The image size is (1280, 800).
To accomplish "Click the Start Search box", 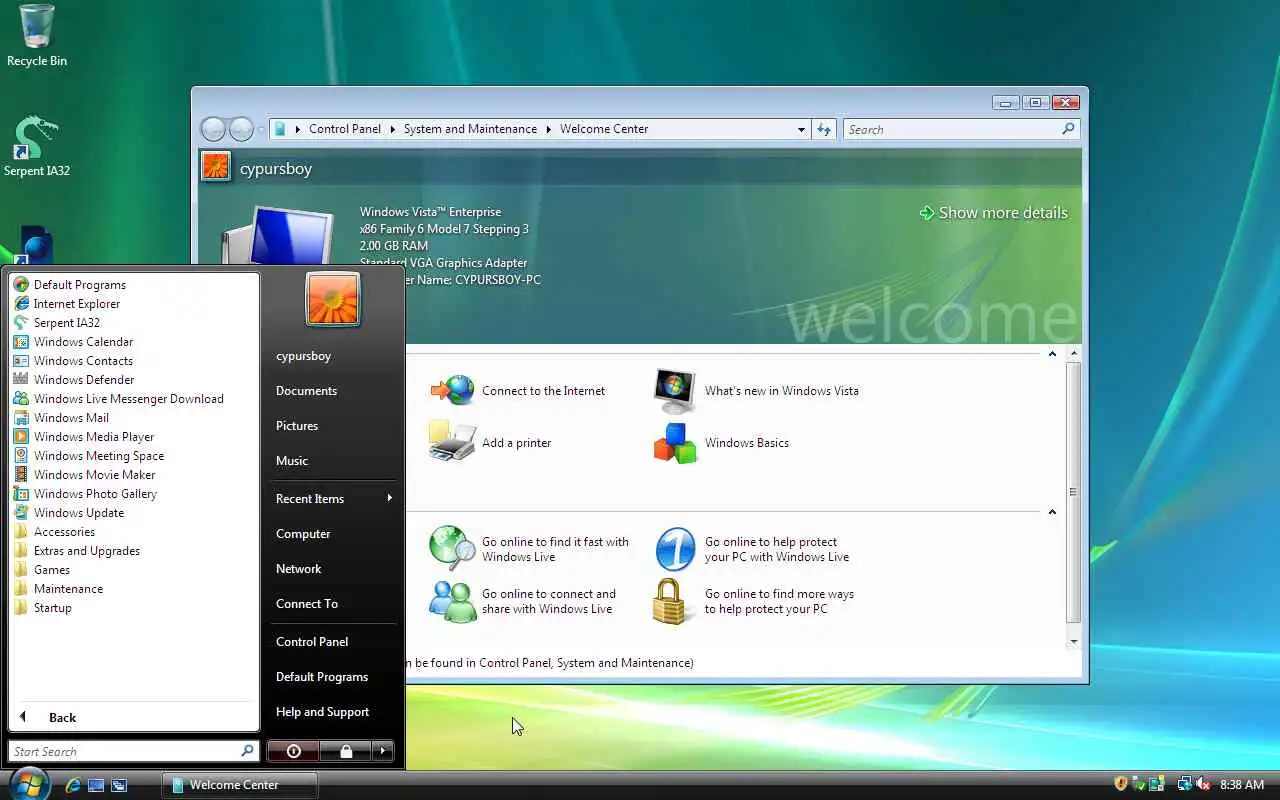I will [x=134, y=751].
